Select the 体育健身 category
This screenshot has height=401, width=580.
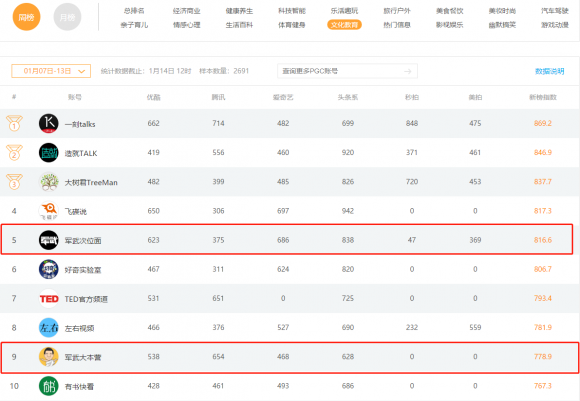(292, 25)
